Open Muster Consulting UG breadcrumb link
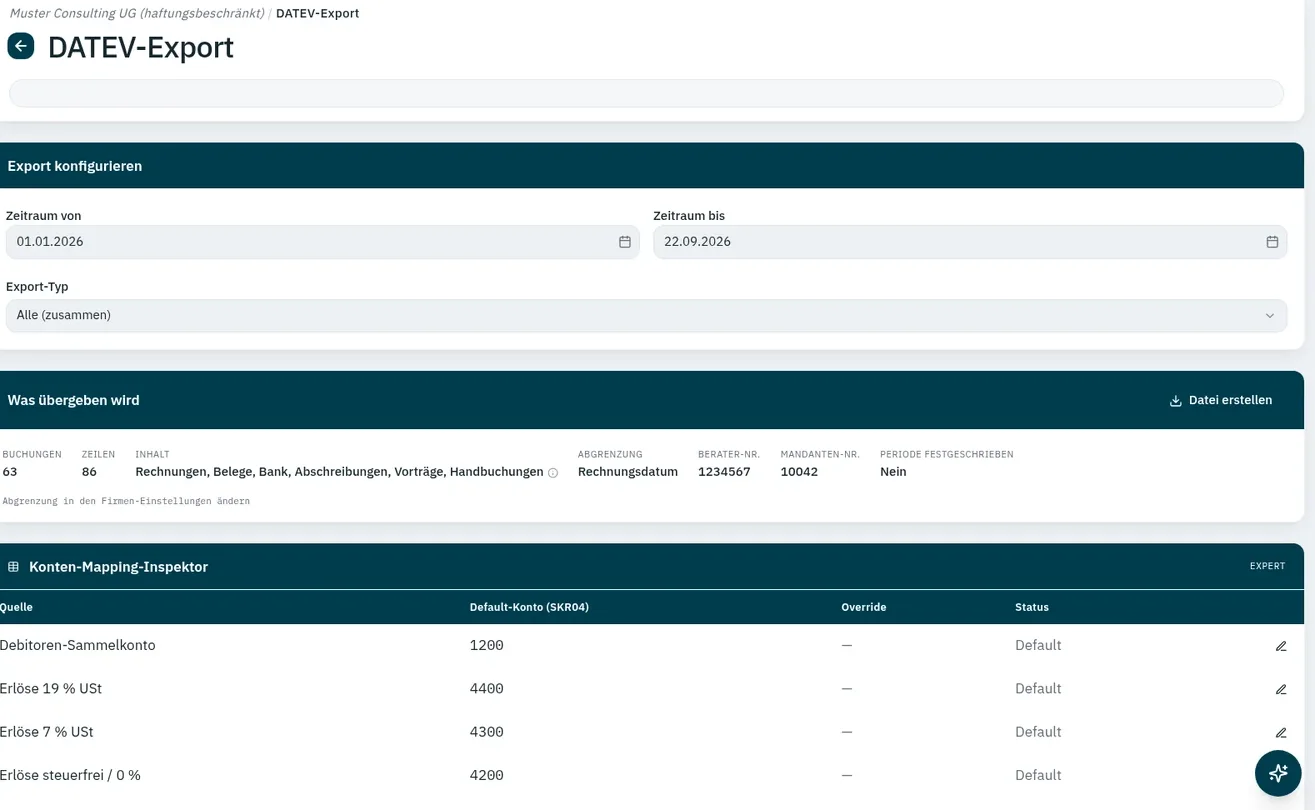The height and width of the screenshot is (810, 1315). pos(137,13)
